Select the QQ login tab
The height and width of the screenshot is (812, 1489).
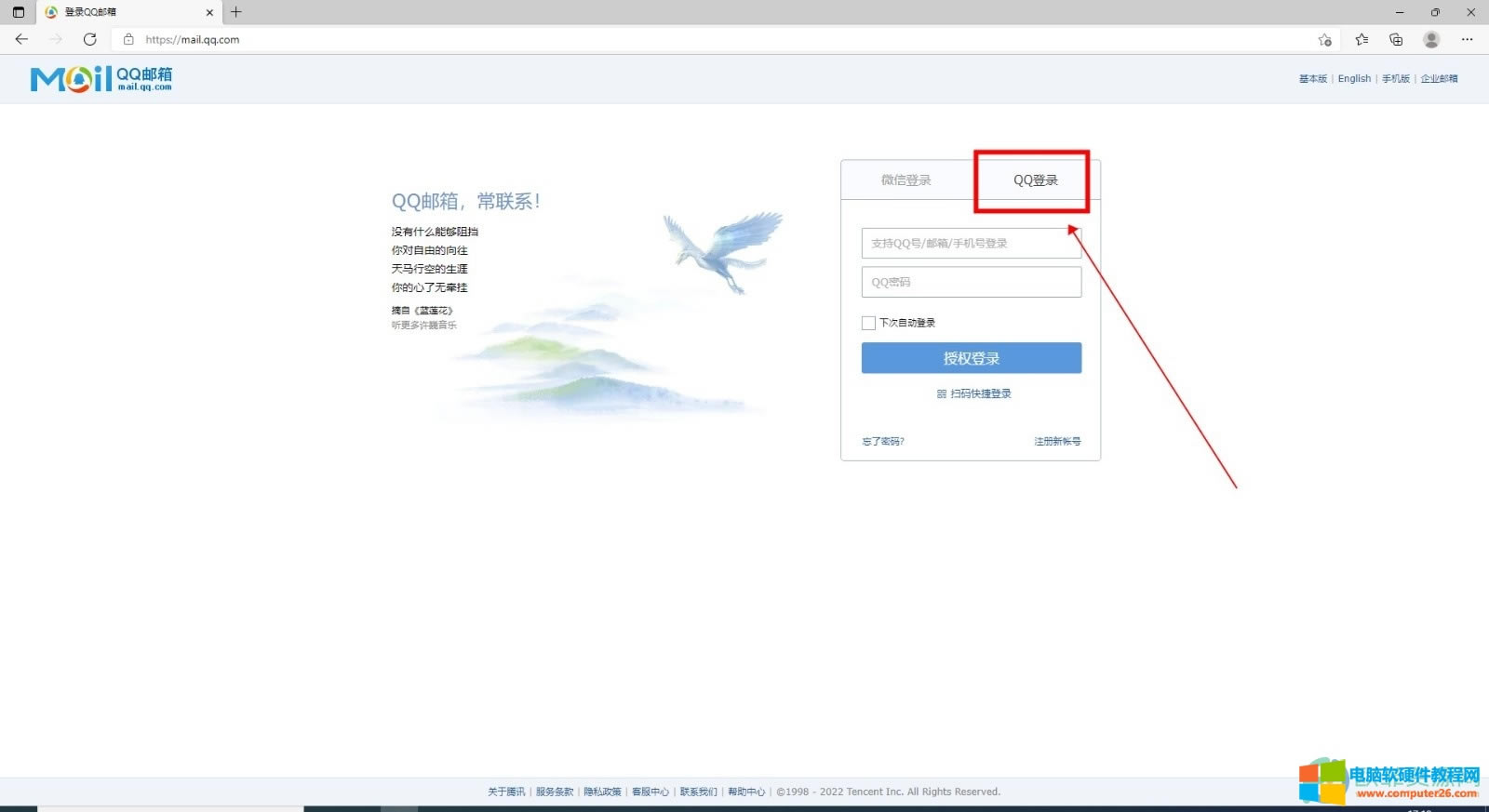1035,180
